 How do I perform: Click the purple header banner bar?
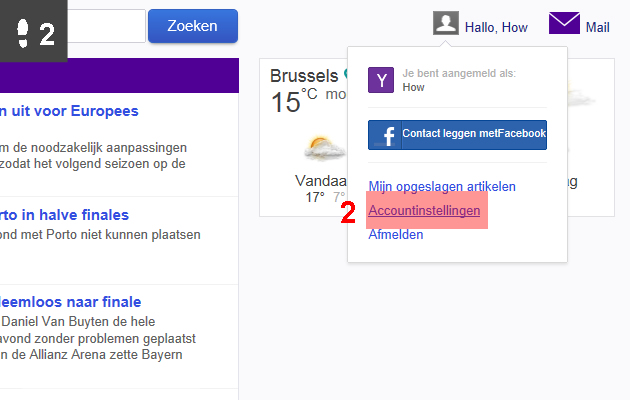[119, 76]
